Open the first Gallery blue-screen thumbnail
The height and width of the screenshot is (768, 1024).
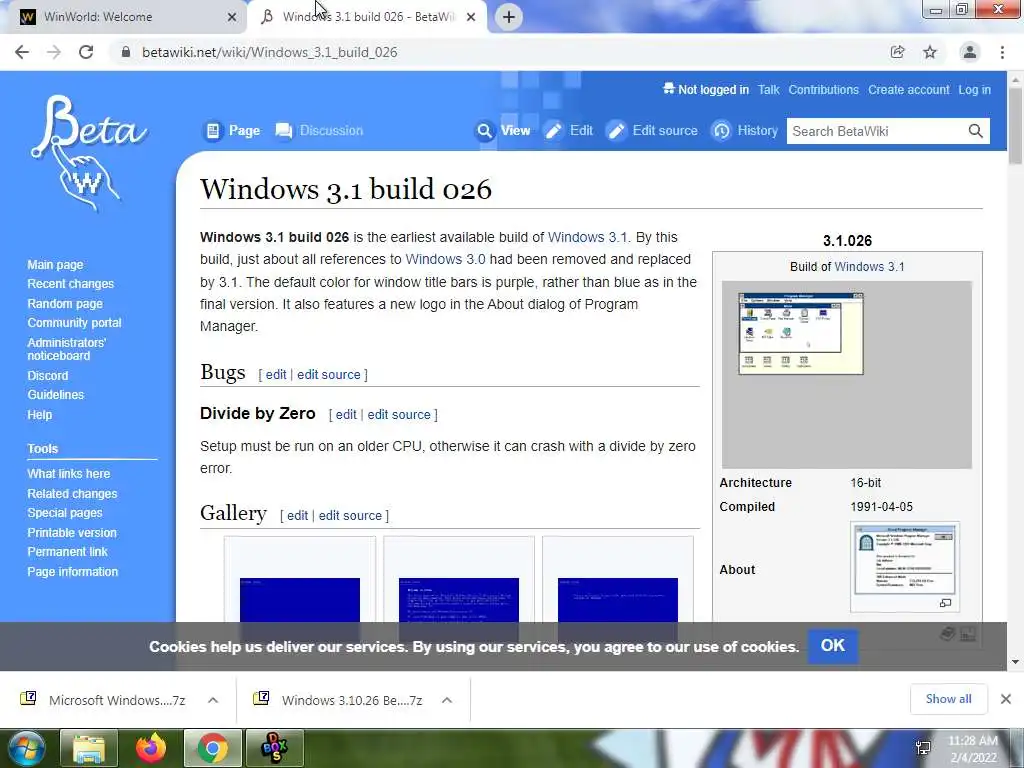pos(300,600)
